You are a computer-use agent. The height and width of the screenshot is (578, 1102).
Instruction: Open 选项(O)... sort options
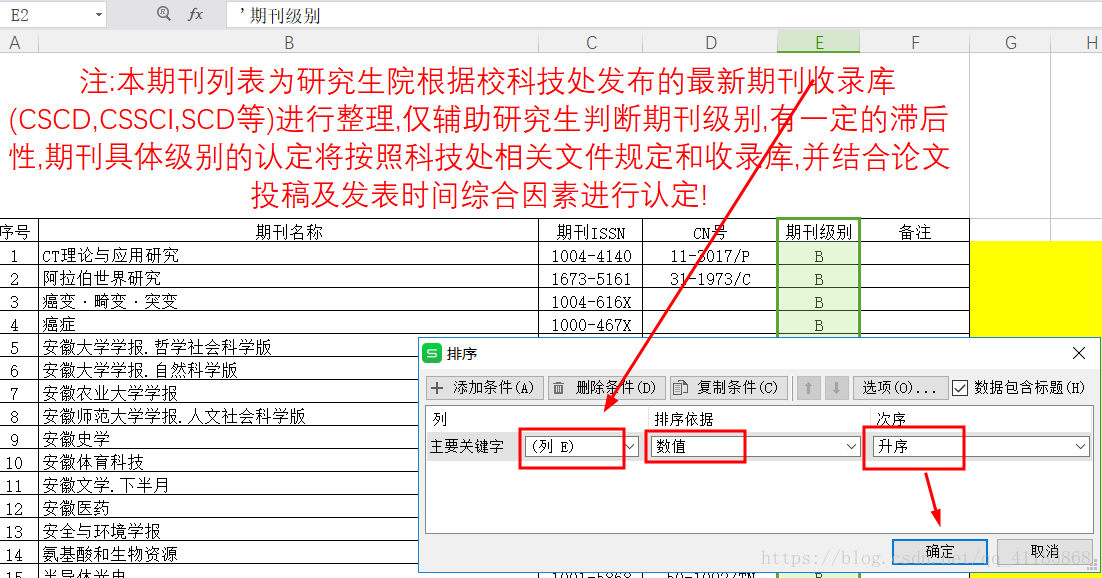pos(899,387)
